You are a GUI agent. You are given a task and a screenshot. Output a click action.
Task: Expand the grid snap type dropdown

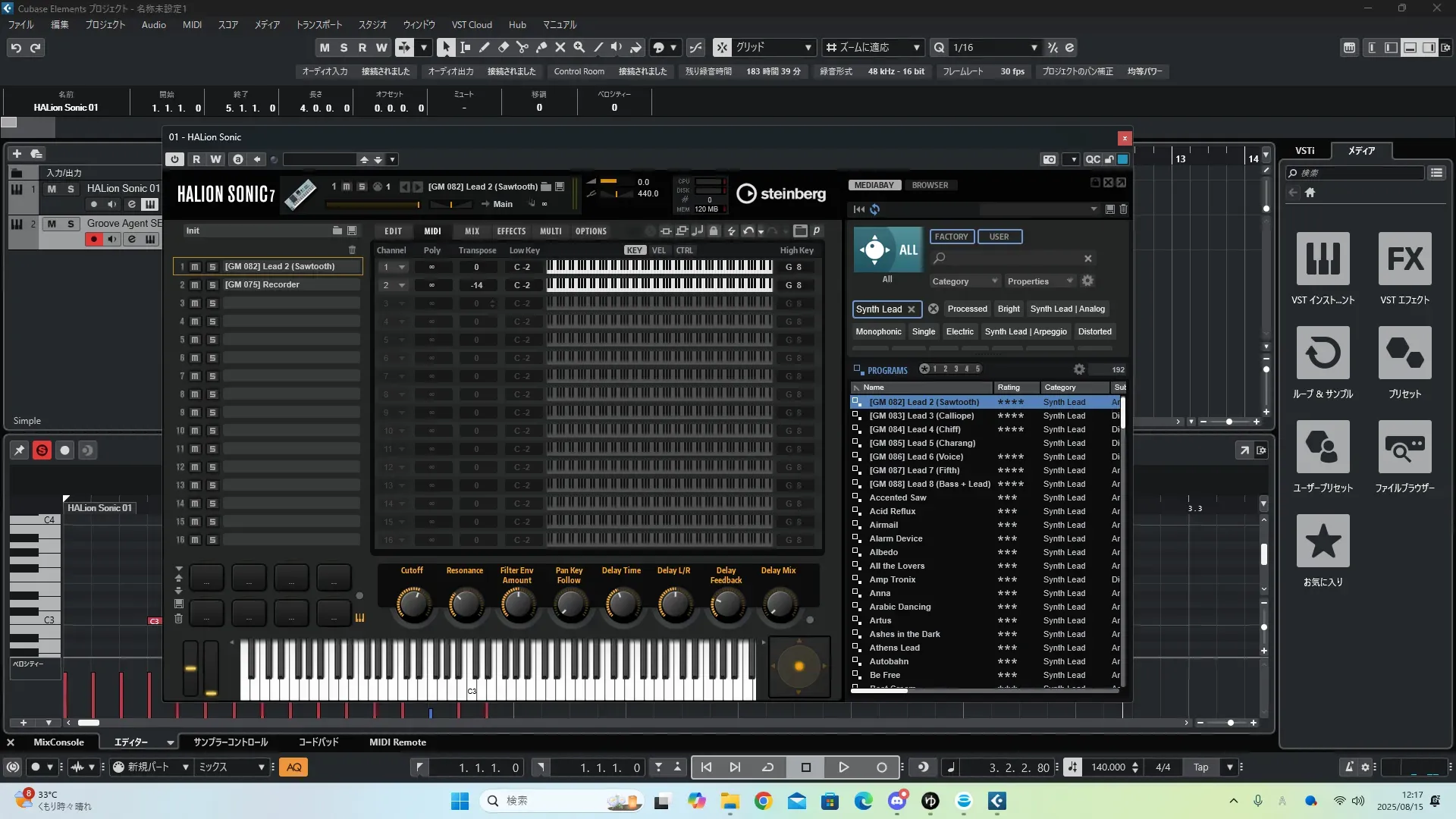(x=808, y=48)
